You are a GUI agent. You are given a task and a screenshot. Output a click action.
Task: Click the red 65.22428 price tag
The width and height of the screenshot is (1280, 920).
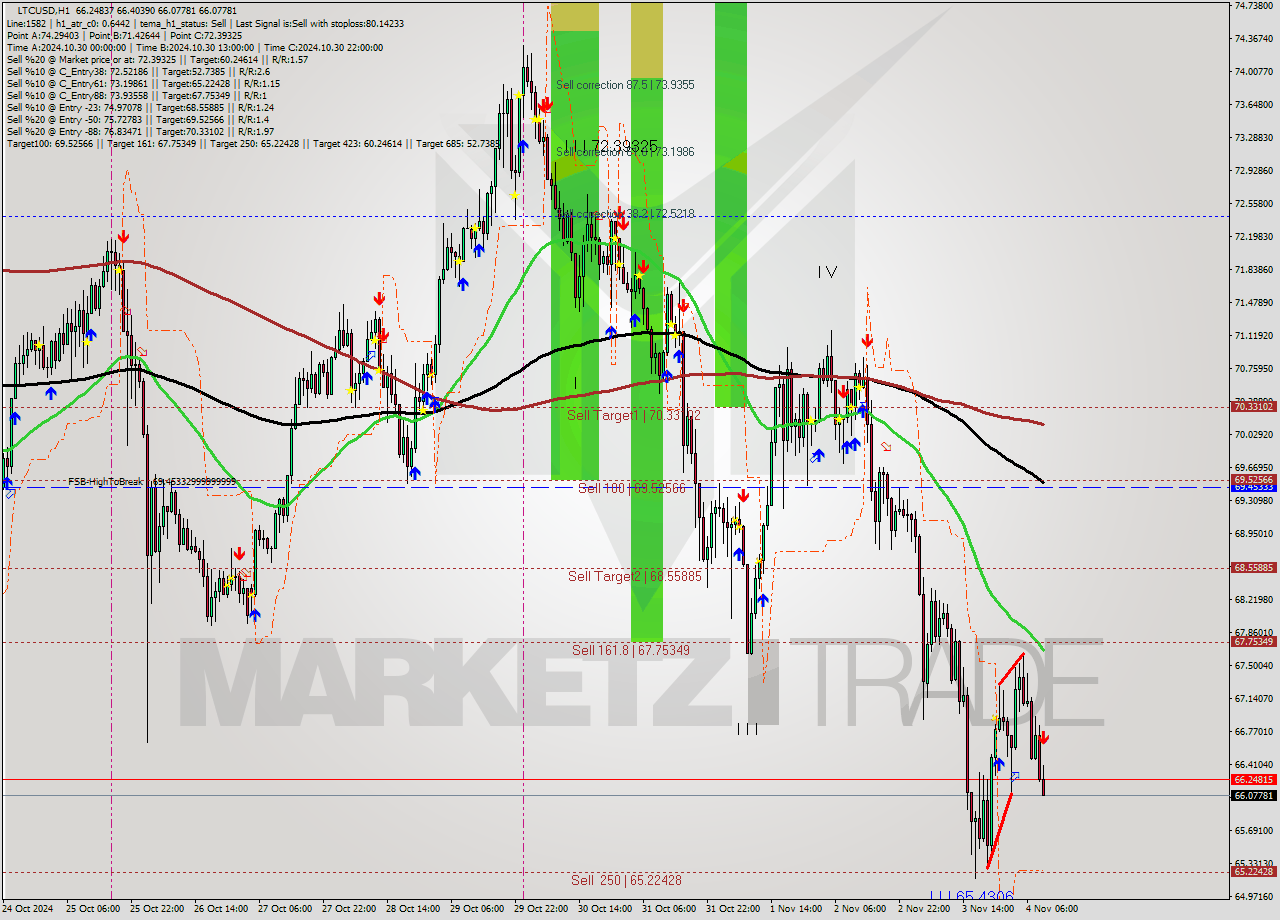pyautogui.click(x=1253, y=871)
